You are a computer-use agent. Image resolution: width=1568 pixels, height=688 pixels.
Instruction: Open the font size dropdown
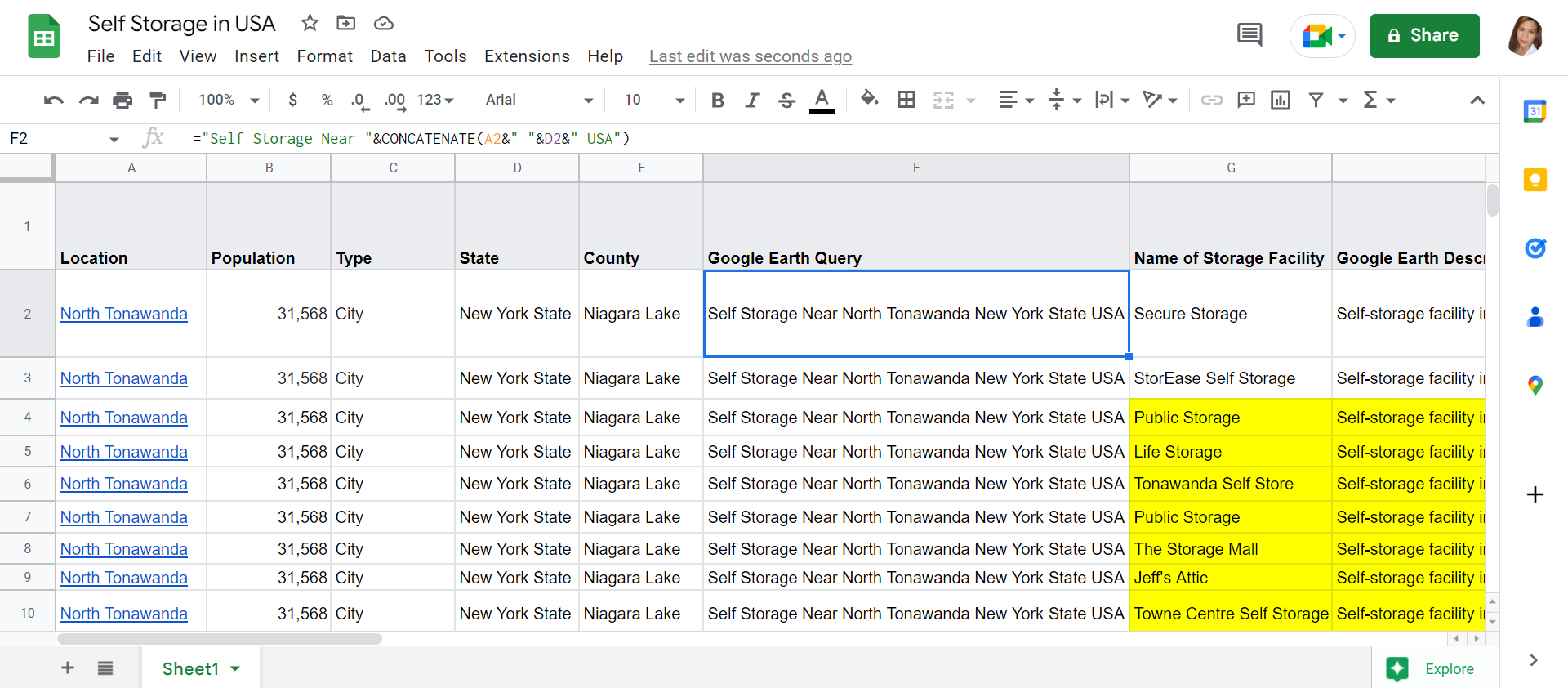(653, 100)
